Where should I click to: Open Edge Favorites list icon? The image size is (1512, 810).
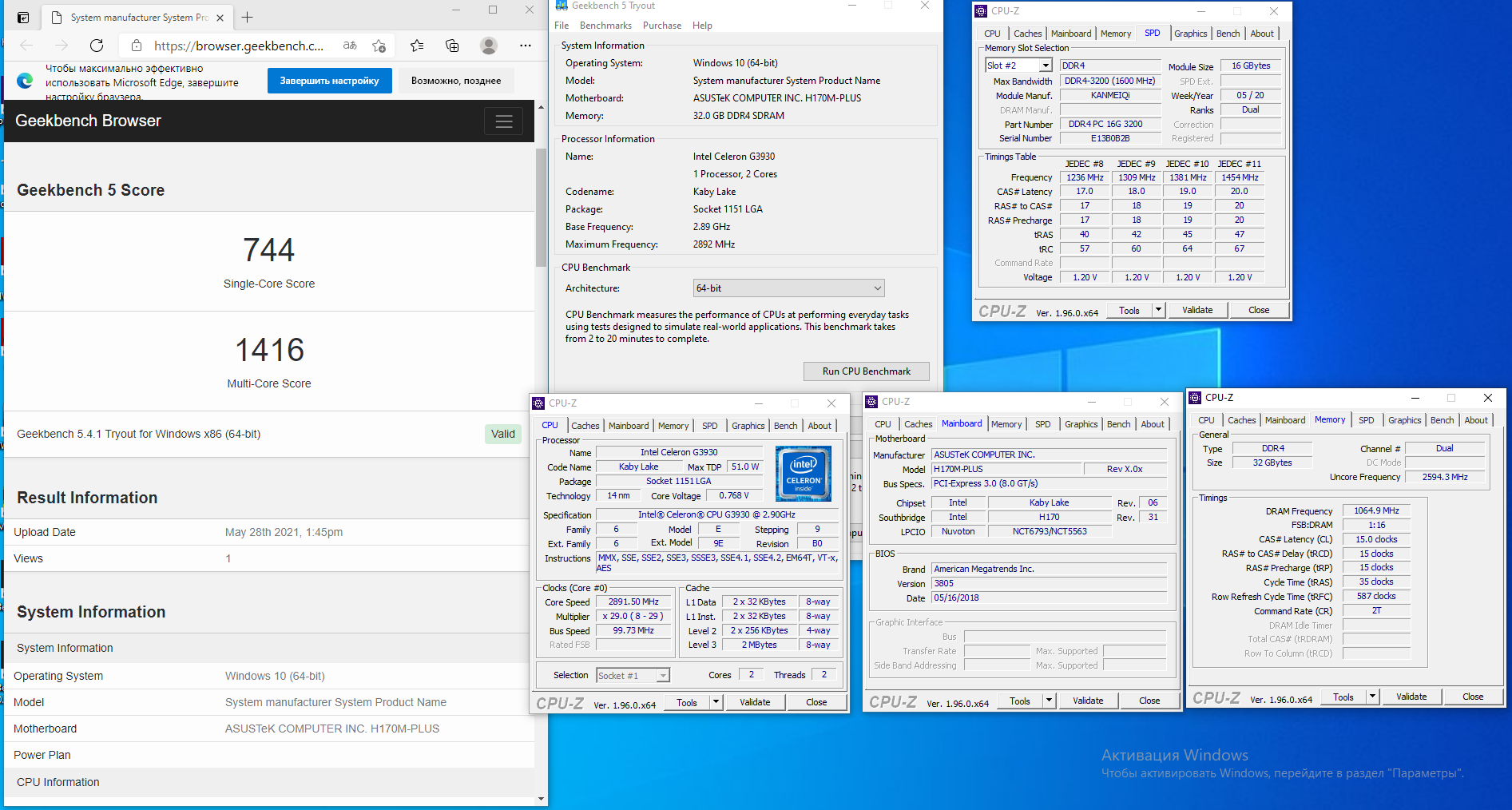(x=417, y=46)
